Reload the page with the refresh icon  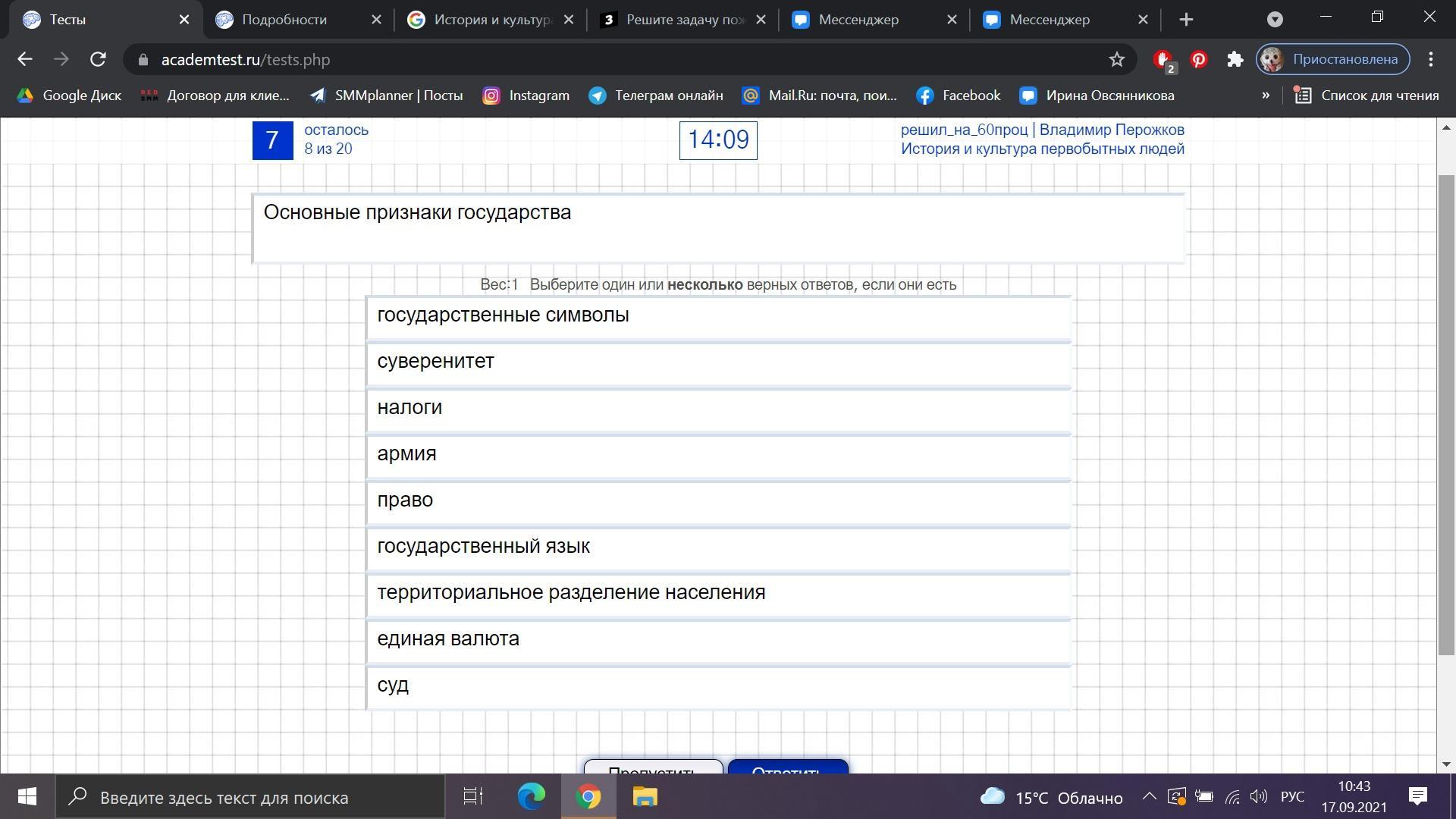[x=98, y=59]
